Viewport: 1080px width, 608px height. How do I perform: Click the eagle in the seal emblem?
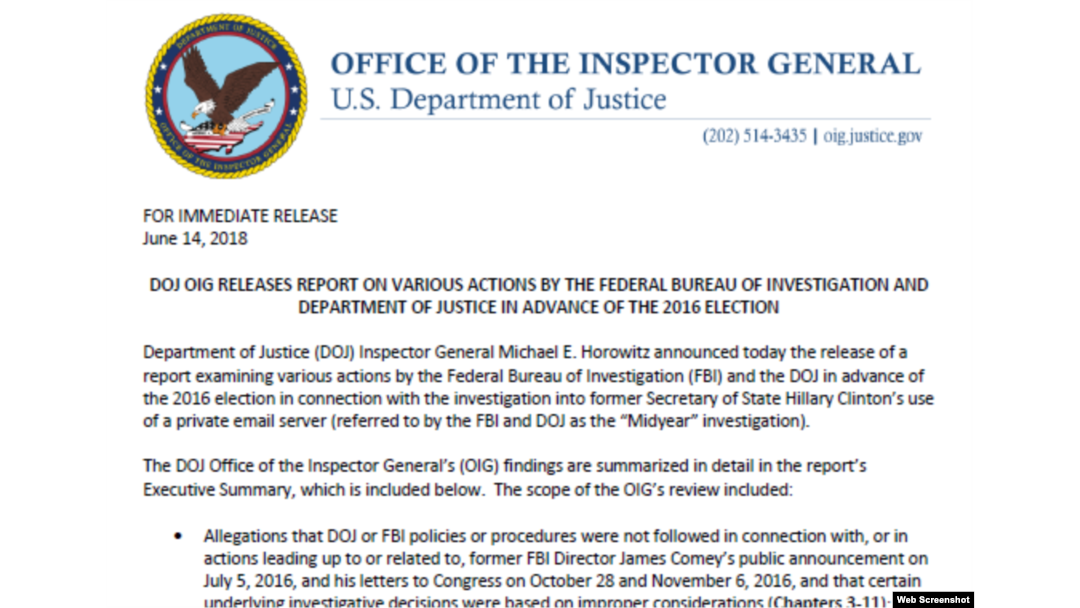[x=227, y=93]
